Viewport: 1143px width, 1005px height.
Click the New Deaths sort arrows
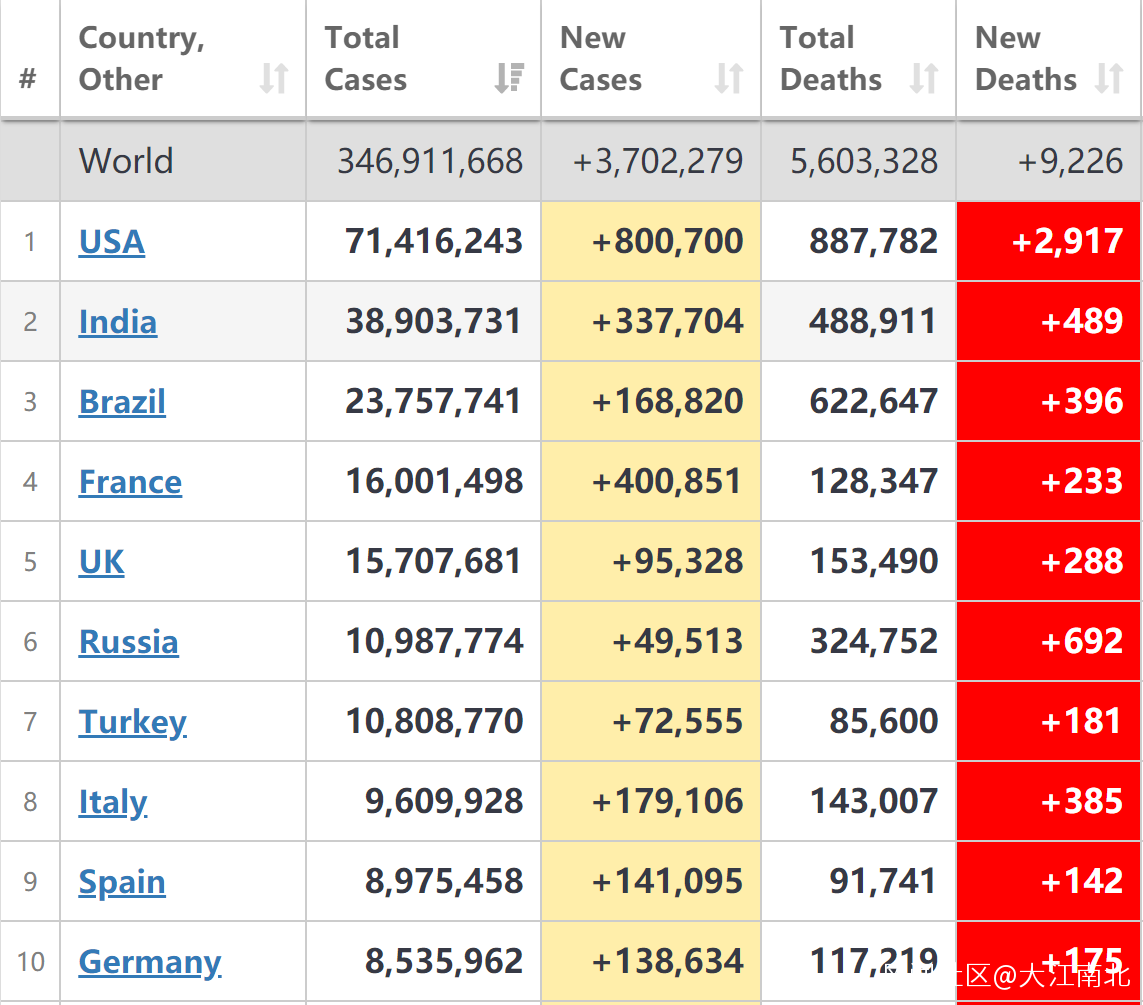tap(1109, 78)
